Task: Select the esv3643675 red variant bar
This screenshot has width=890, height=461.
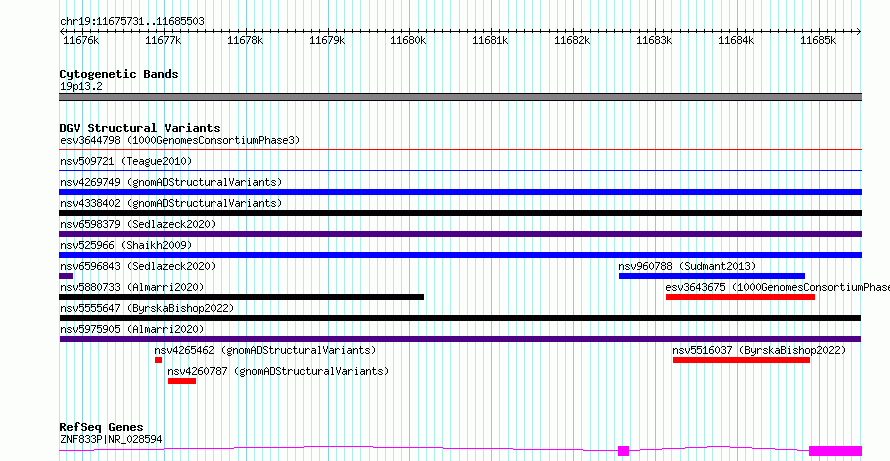Action: [x=740, y=297]
